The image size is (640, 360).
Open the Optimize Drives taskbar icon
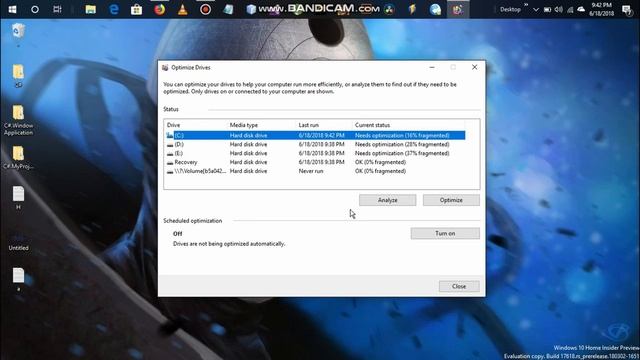458,9
